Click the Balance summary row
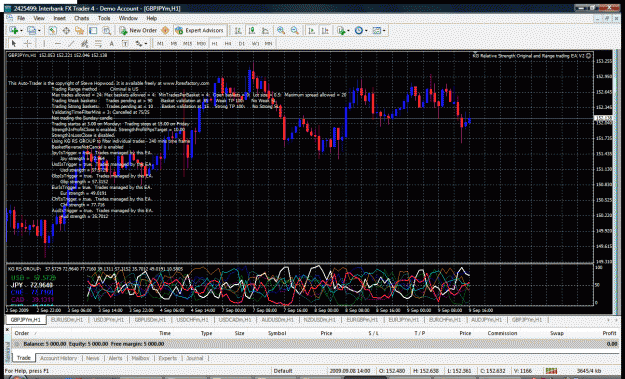The image size is (625, 379). tap(316, 344)
